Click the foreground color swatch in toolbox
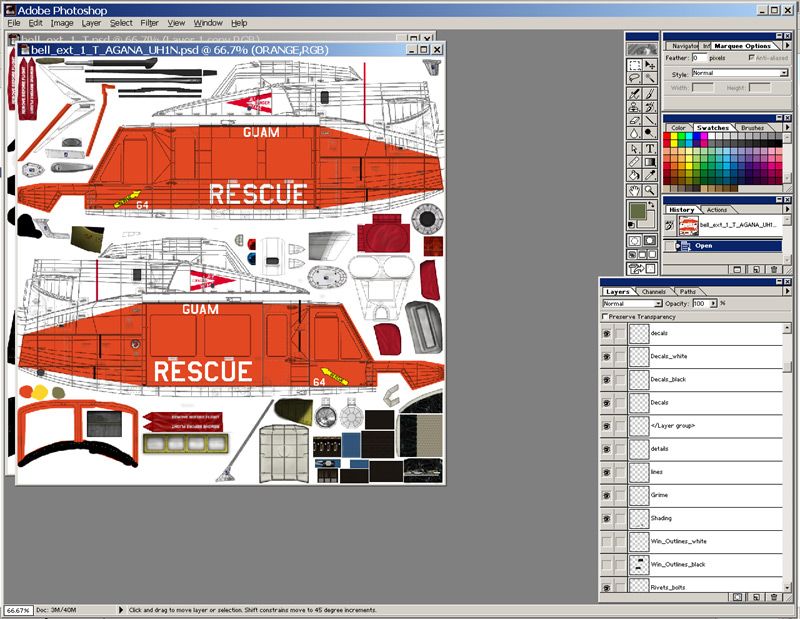Screen dimensions: 800x619 (637, 210)
